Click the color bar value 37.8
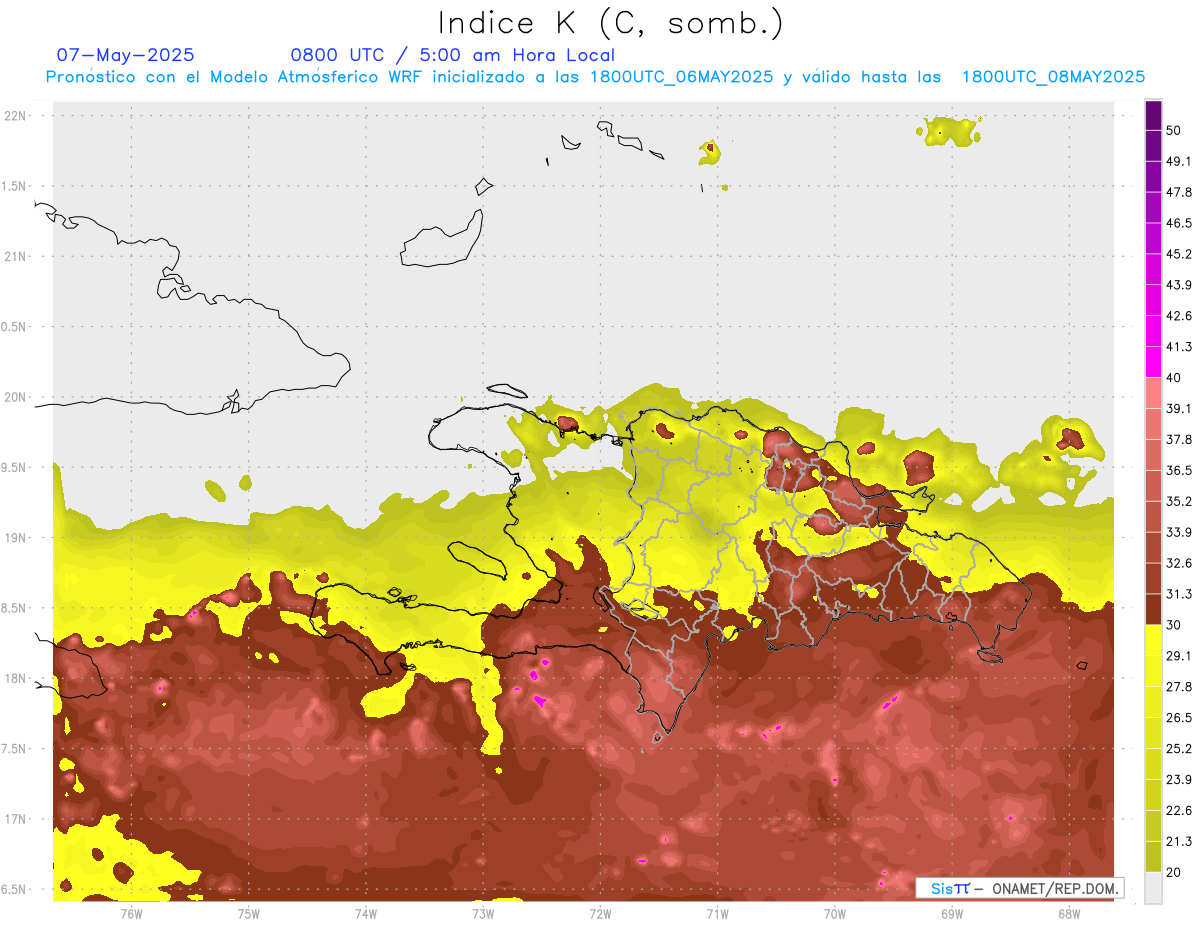This screenshot has width=1200, height=927. tap(1179, 439)
